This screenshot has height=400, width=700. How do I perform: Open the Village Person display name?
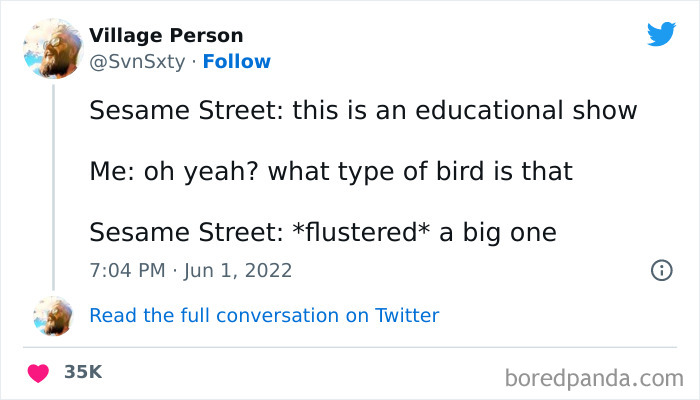166,36
